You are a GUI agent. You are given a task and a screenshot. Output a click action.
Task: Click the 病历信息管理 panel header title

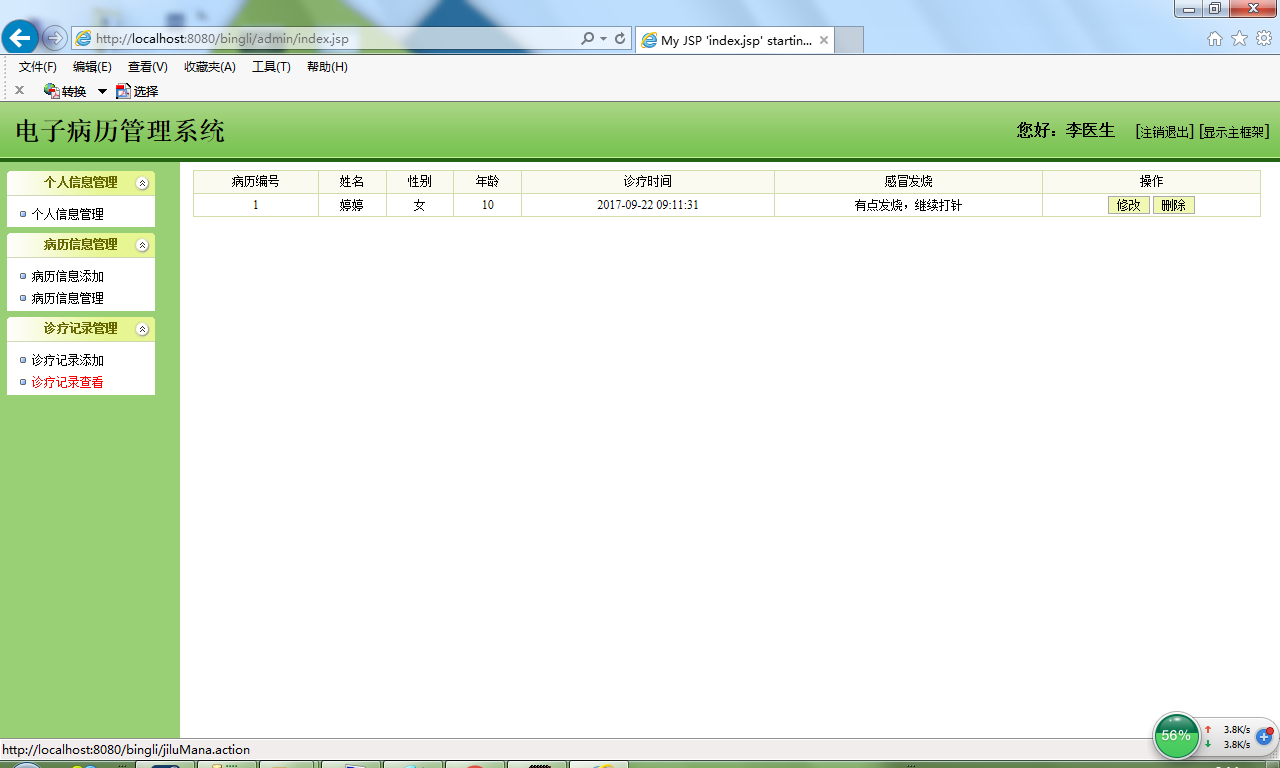[80, 245]
